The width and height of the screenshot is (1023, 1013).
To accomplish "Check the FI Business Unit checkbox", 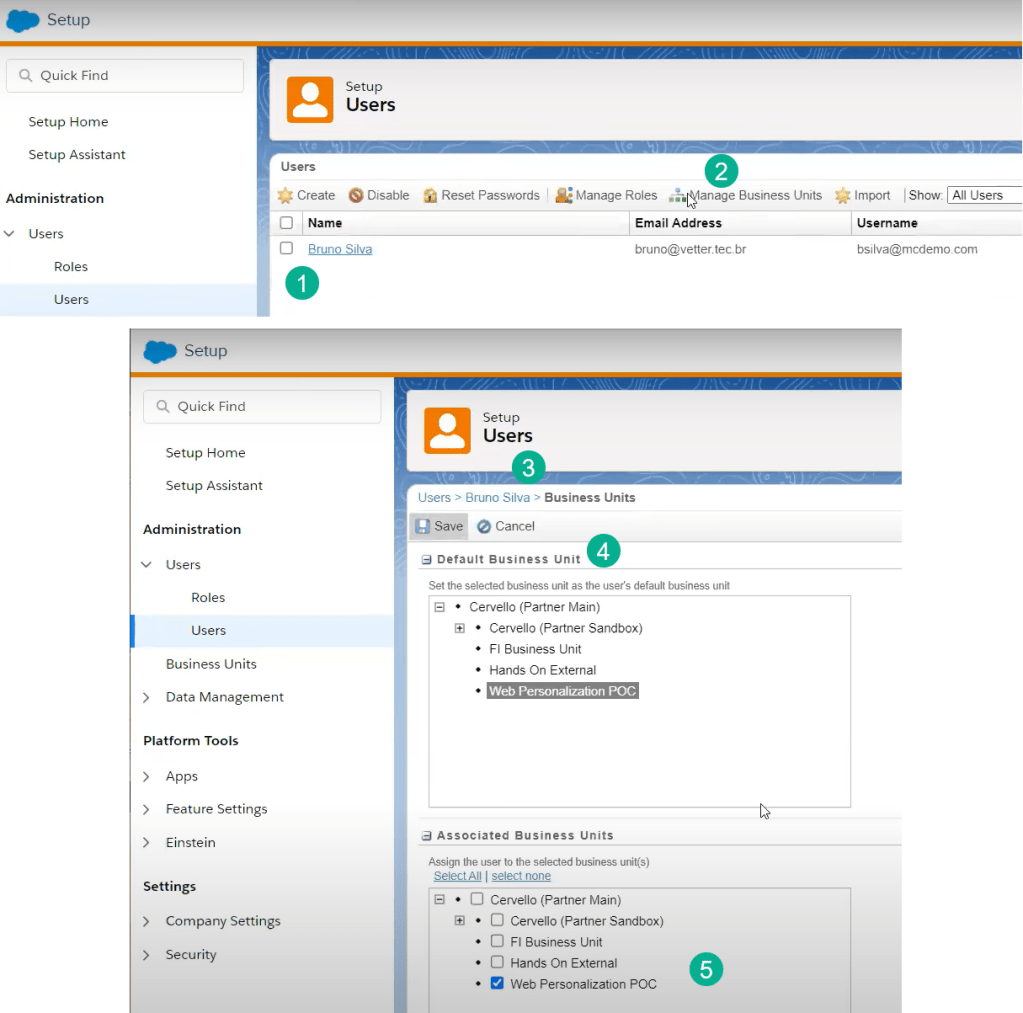I will click(x=497, y=942).
